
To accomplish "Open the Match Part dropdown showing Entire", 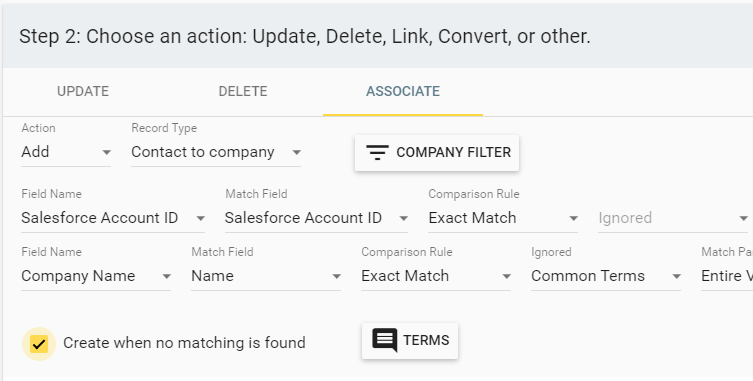I will coord(727,276).
